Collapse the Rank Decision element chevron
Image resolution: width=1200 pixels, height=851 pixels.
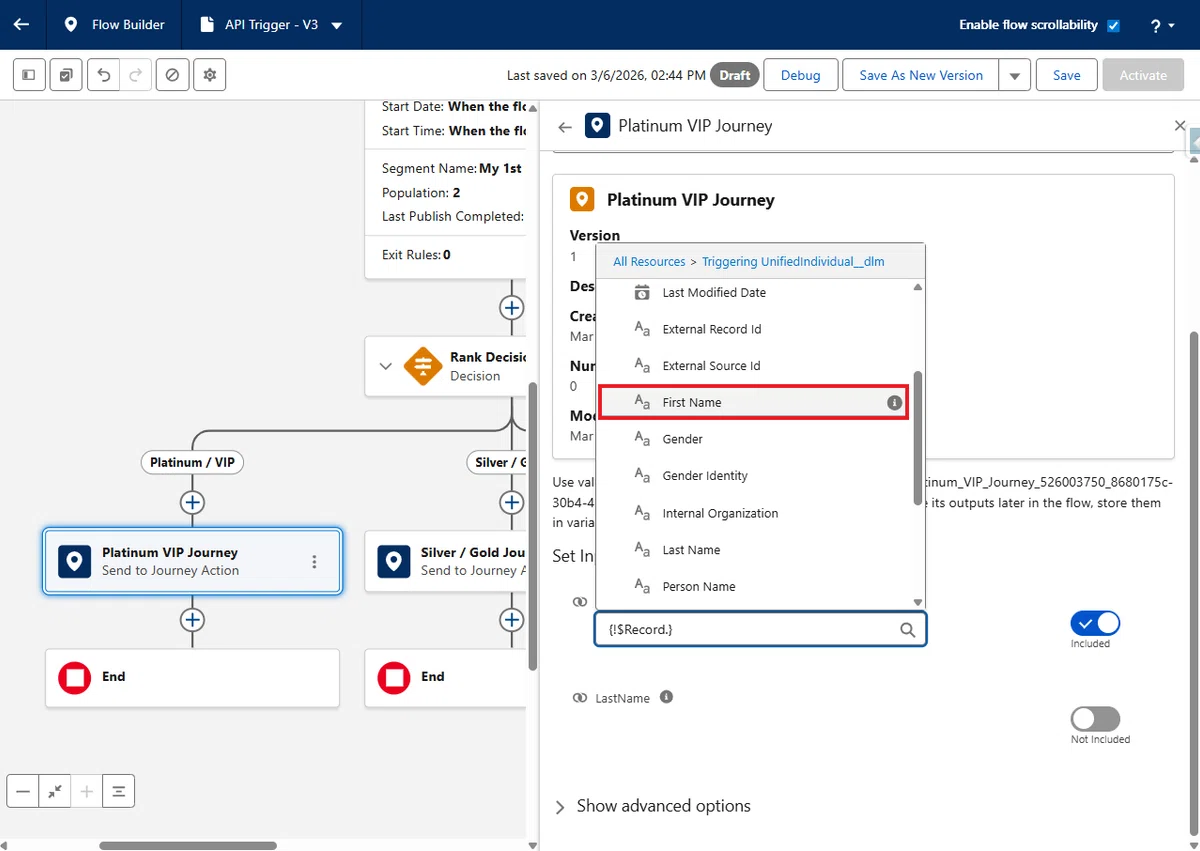click(385, 366)
